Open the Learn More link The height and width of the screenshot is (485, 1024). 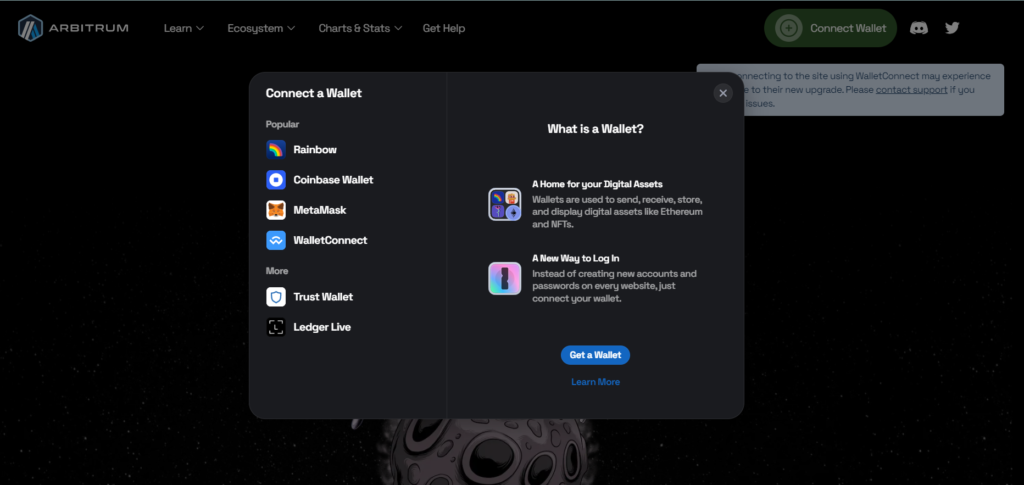(596, 382)
